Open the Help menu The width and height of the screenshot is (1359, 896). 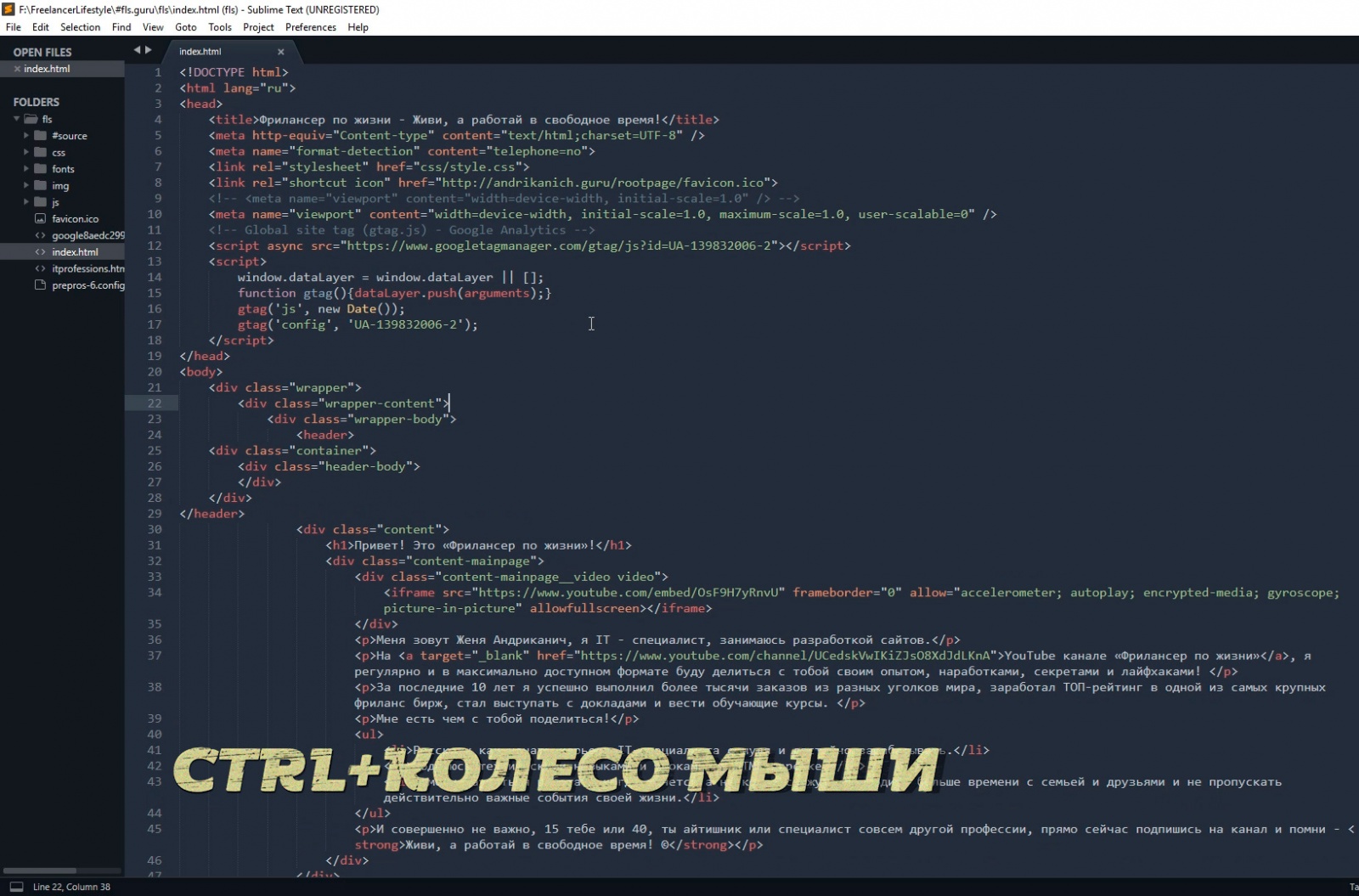[x=358, y=27]
